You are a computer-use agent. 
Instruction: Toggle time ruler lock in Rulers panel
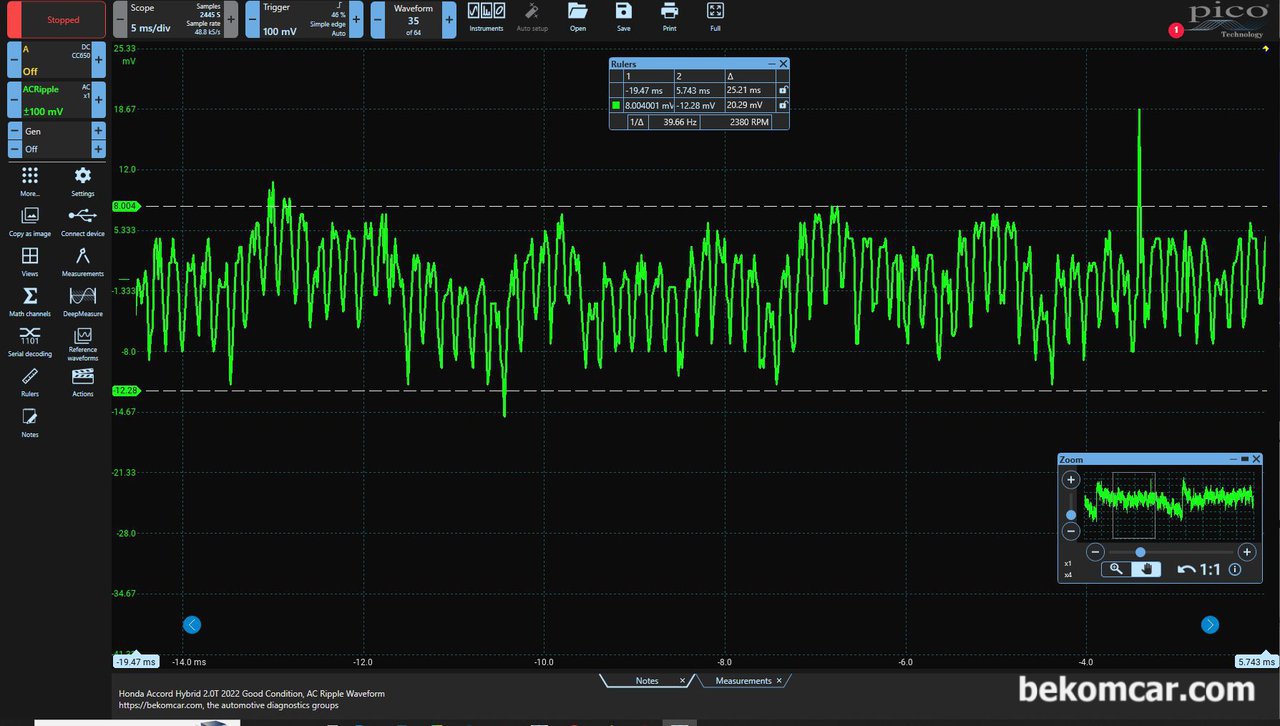[x=783, y=90]
